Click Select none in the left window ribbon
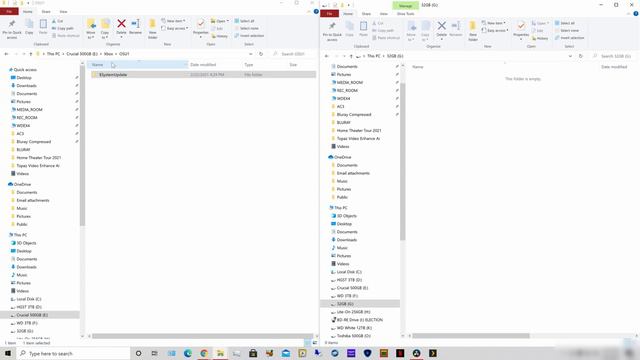 (247, 28)
